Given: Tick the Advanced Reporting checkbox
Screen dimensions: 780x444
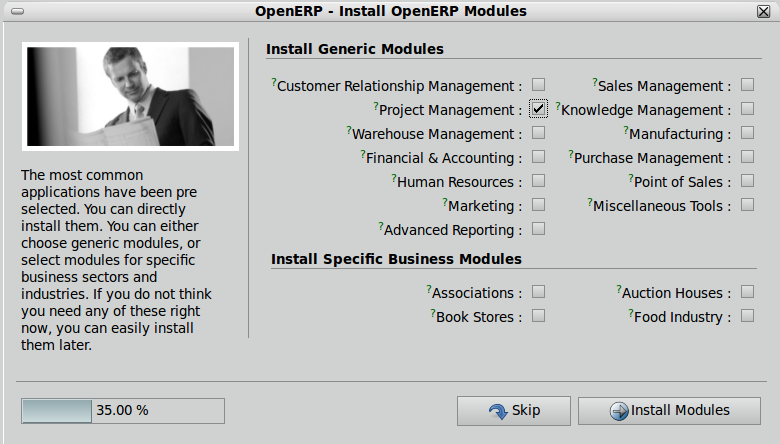Looking at the screenshot, I should [x=538, y=229].
